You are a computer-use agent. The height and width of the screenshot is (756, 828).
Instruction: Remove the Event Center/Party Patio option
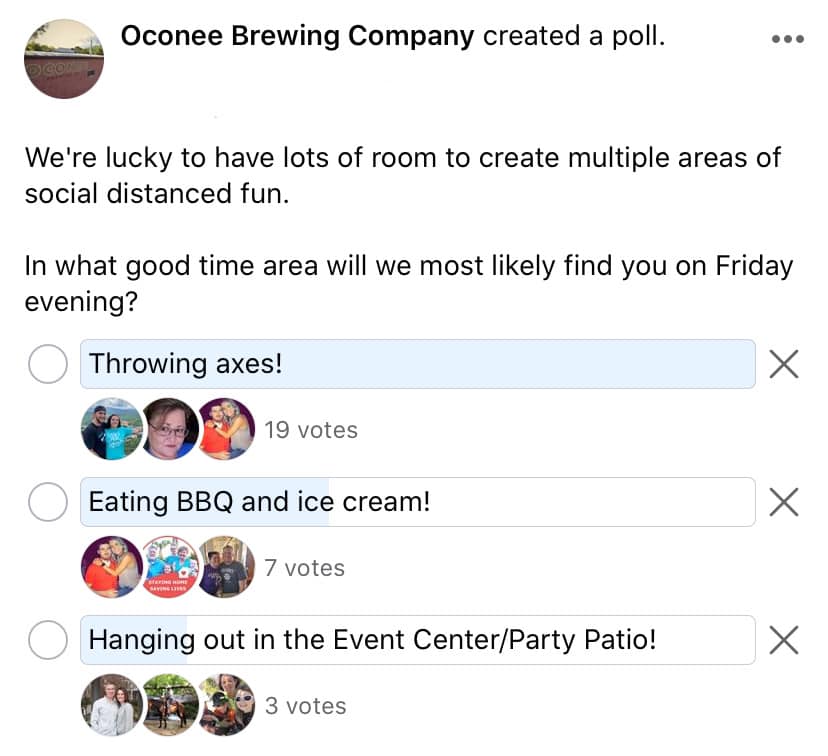point(784,640)
